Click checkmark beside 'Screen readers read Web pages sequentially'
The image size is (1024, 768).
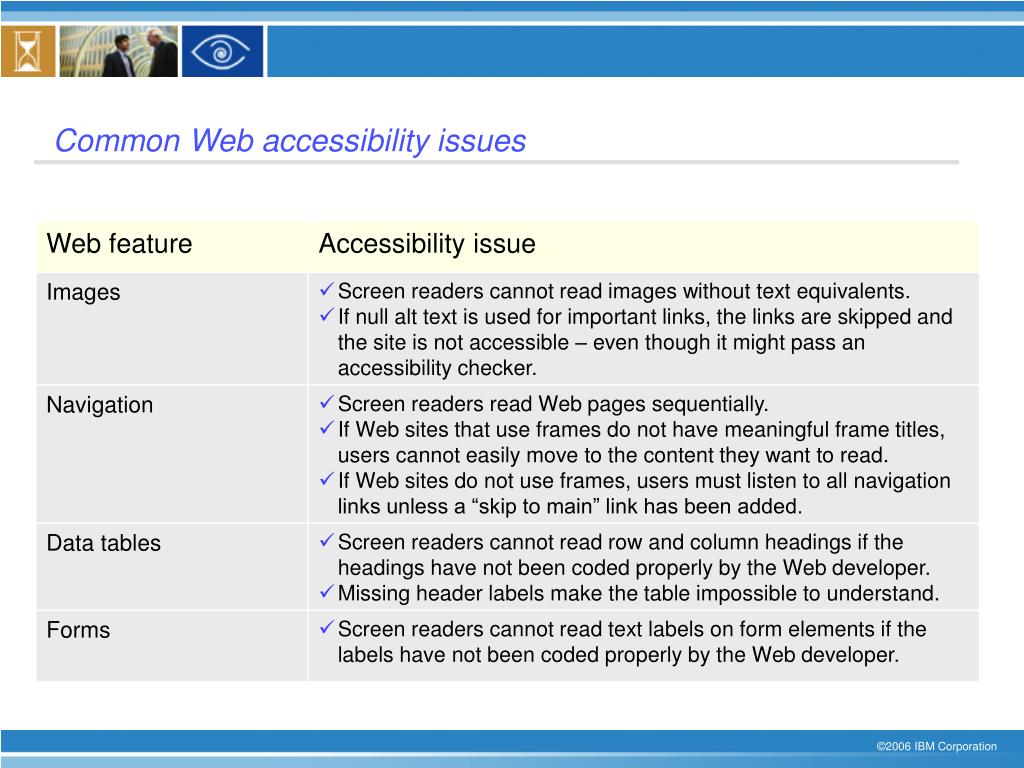point(326,403)
